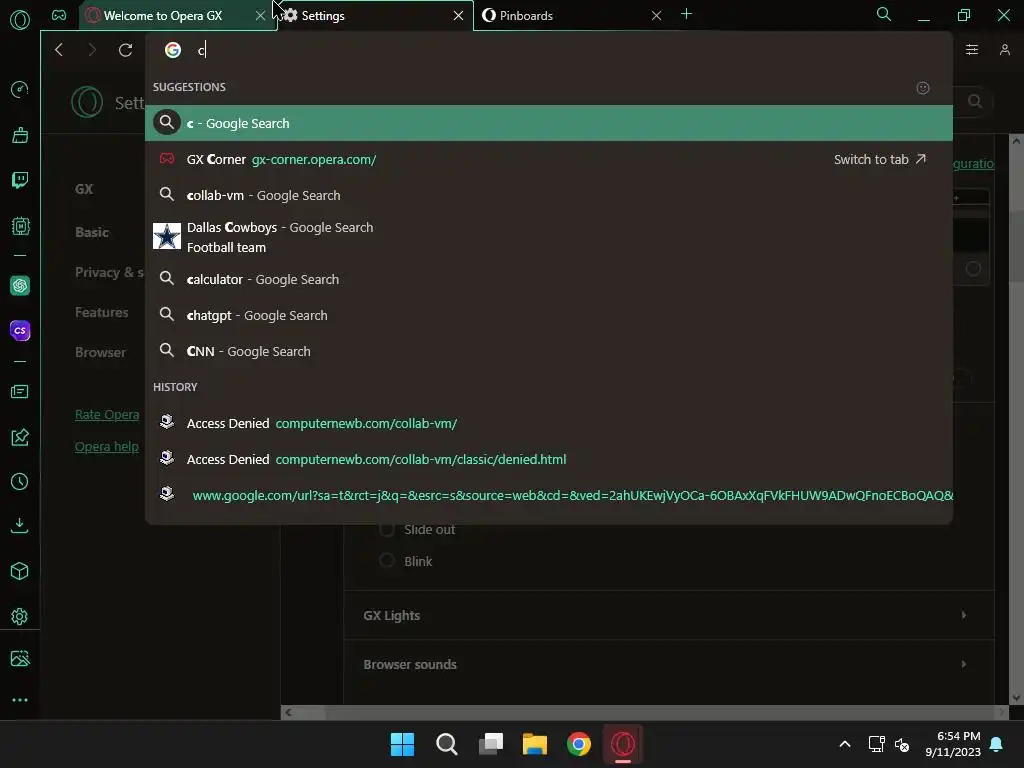Open Extensions cube icon in sidebar
Image resolution: width=1024 pixels, height=768 pixels.
pos(20,571)
